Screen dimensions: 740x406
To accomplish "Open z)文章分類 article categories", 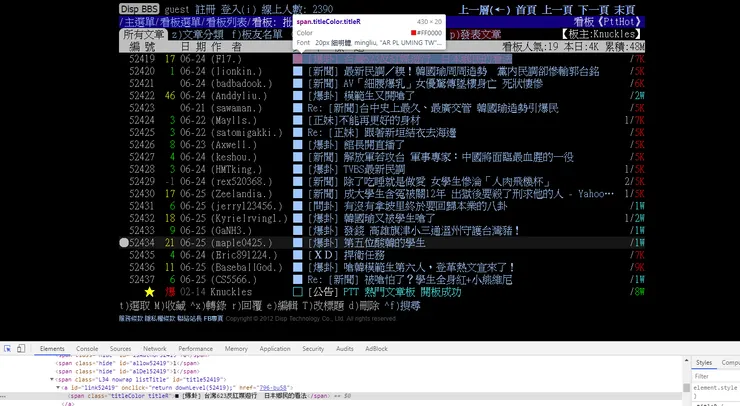I will [x=198, y=34].
